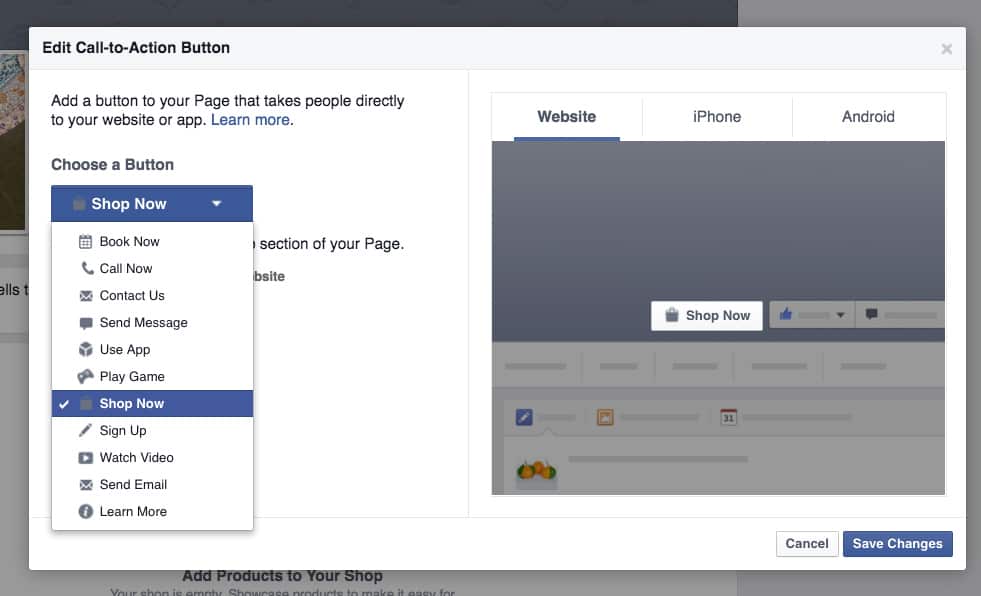Select the Contact Us option
This screenshot has width=981, height=596.
click(153, 296)
